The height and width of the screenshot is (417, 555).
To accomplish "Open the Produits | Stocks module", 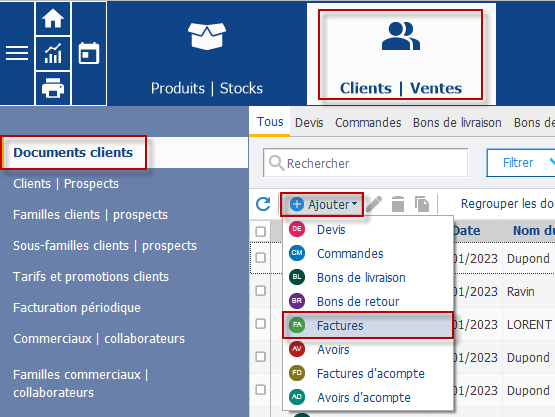I will coord(207,54).
